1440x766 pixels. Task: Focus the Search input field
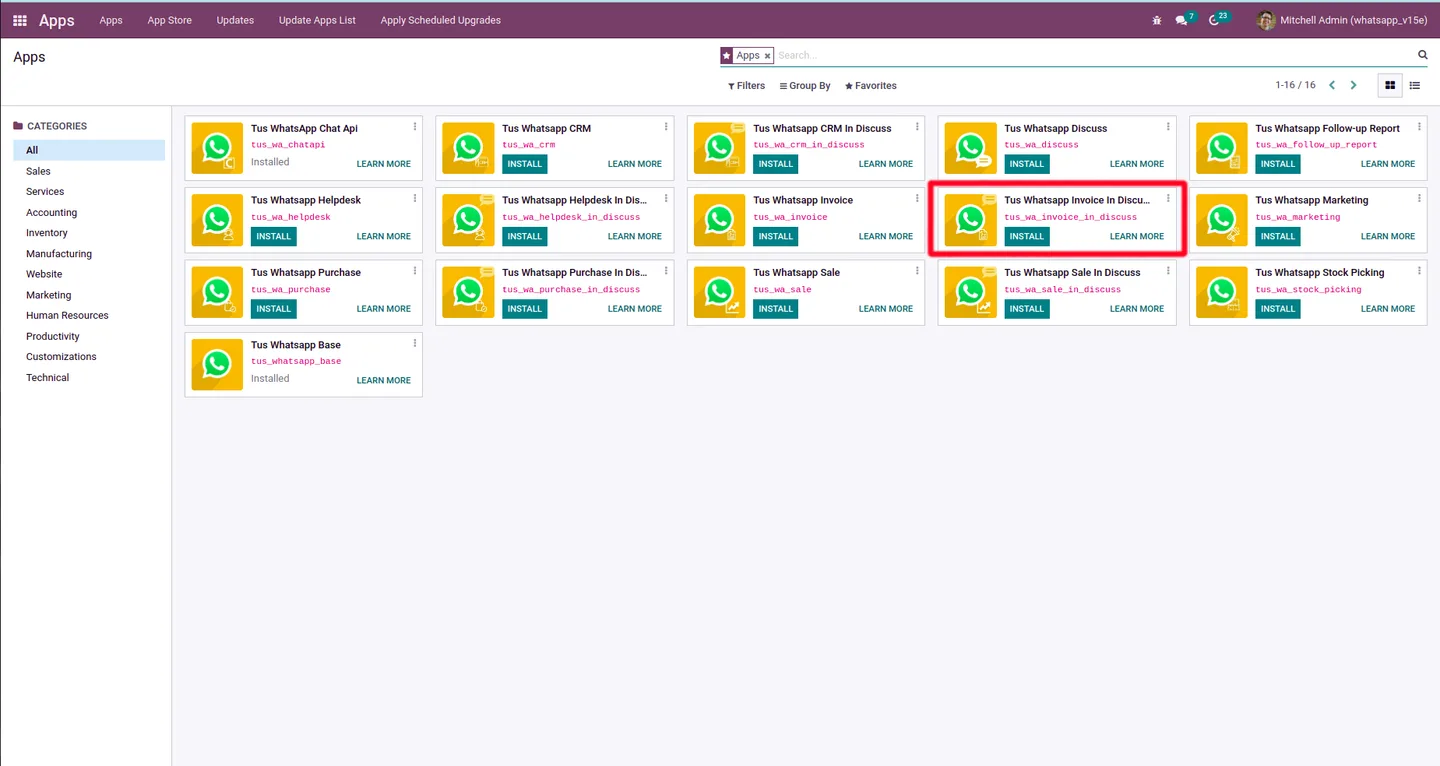tap(1095, 56)
